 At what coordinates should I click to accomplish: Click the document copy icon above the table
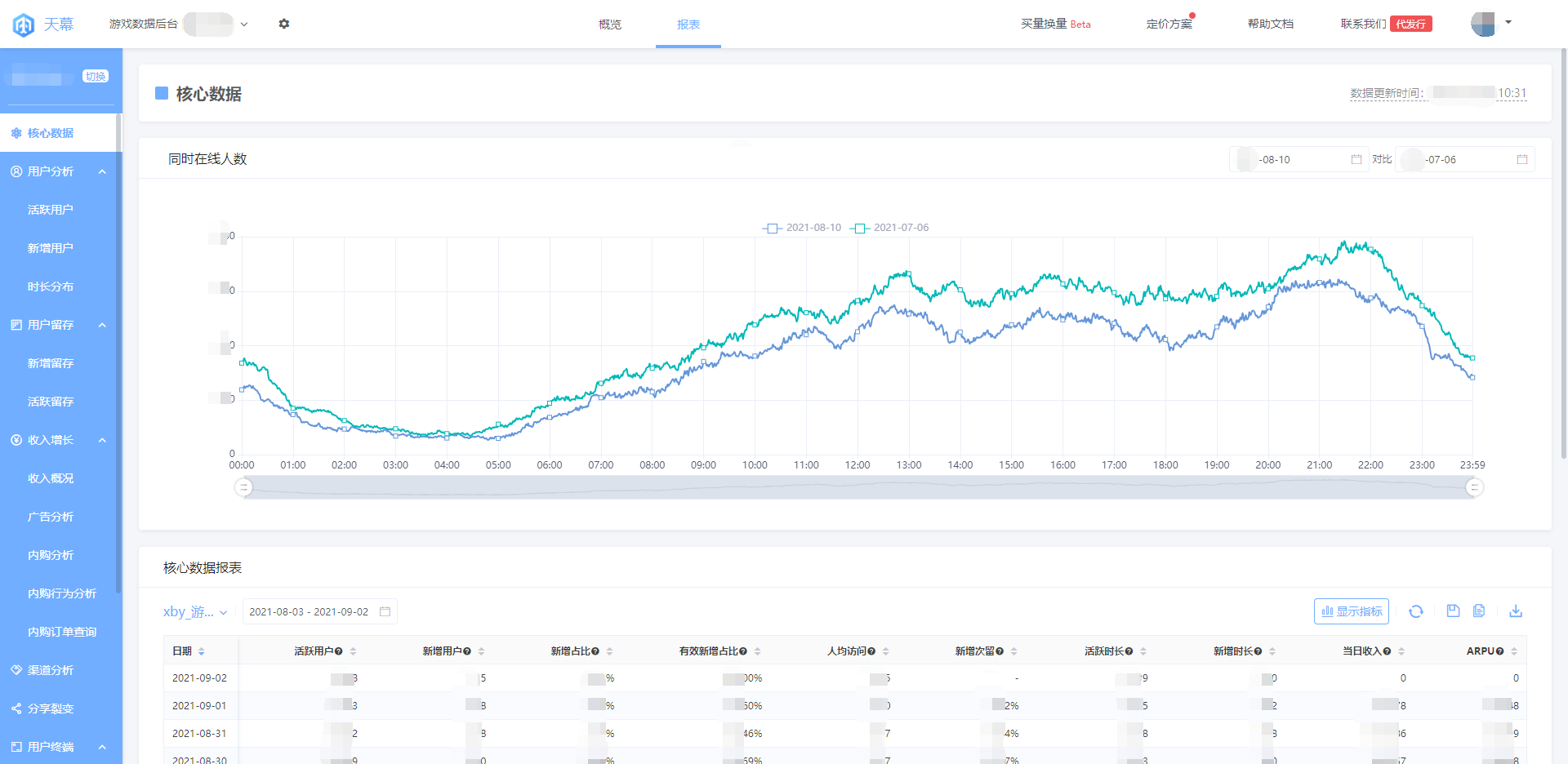(1479, 611)
